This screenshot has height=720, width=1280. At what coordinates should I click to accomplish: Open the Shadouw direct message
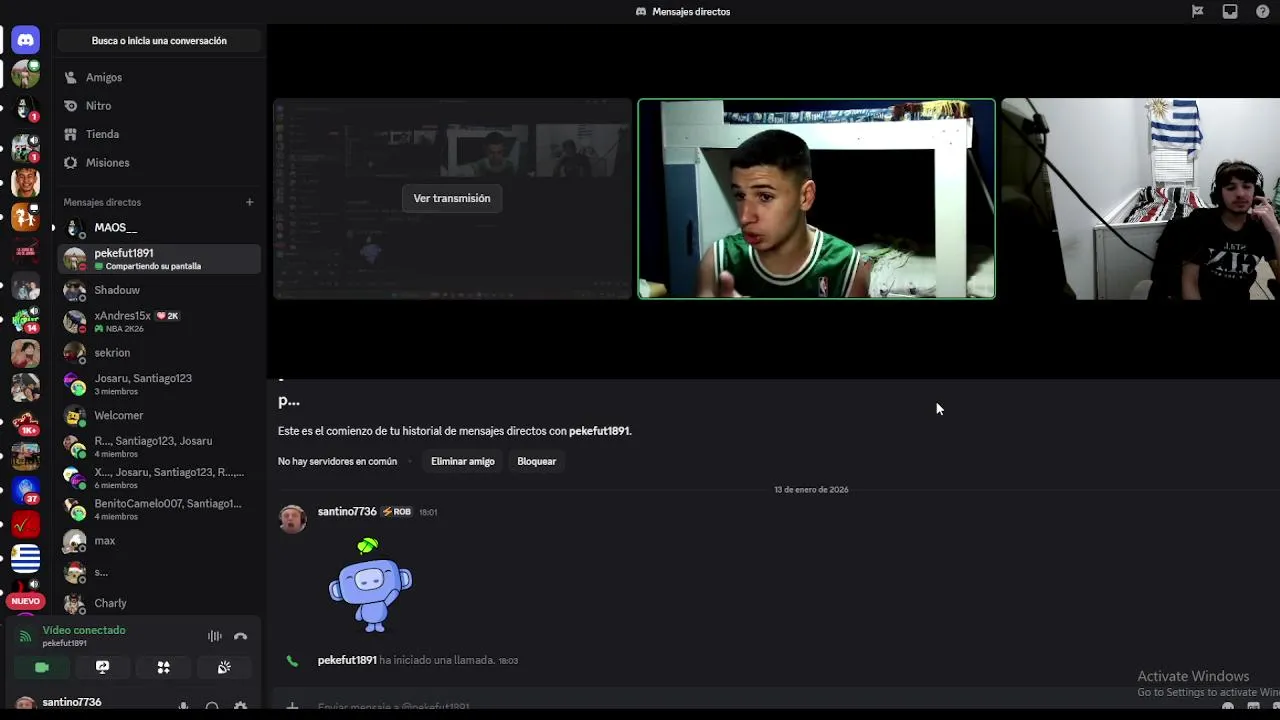[x=159, y=290]
